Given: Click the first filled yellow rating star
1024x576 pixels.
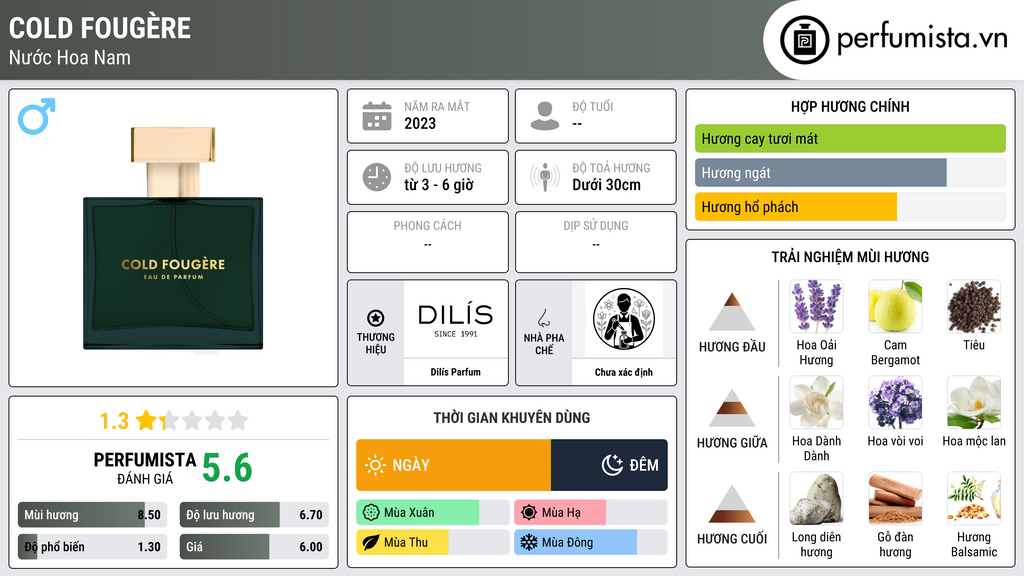Looking at the screenshot, I should (x=146, y=420).
